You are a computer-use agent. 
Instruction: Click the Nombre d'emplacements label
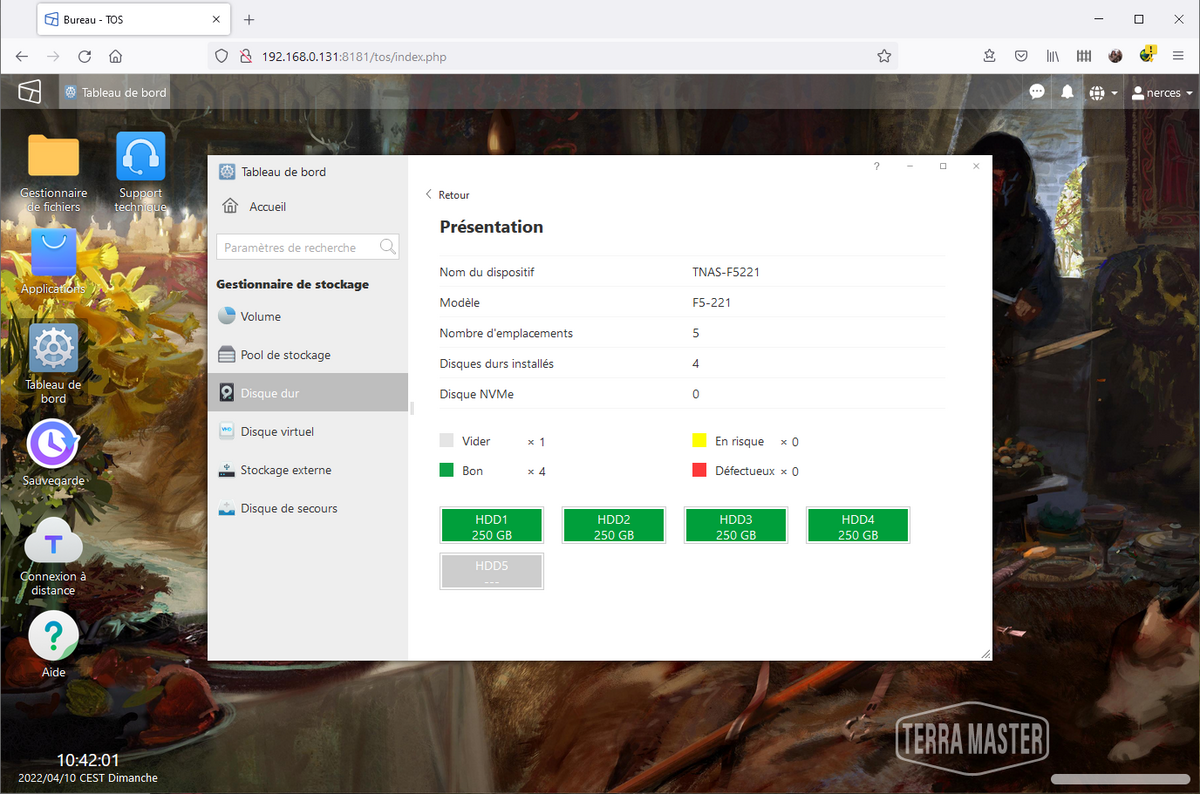(506, 333)
